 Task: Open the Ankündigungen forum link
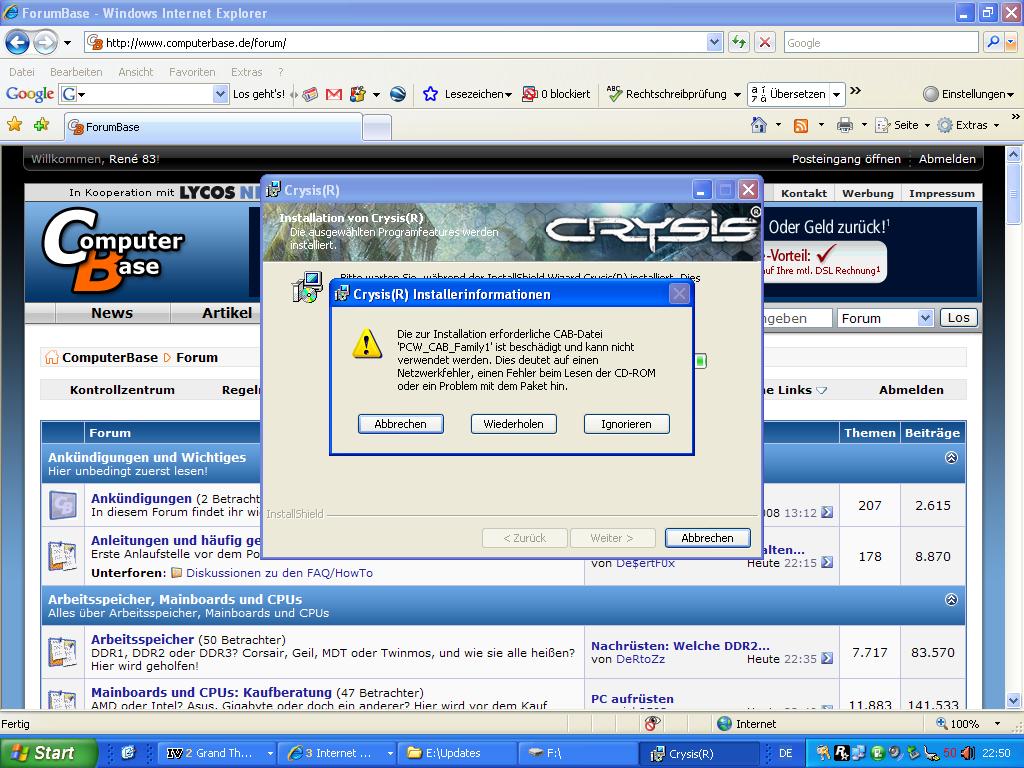[141, 498]
